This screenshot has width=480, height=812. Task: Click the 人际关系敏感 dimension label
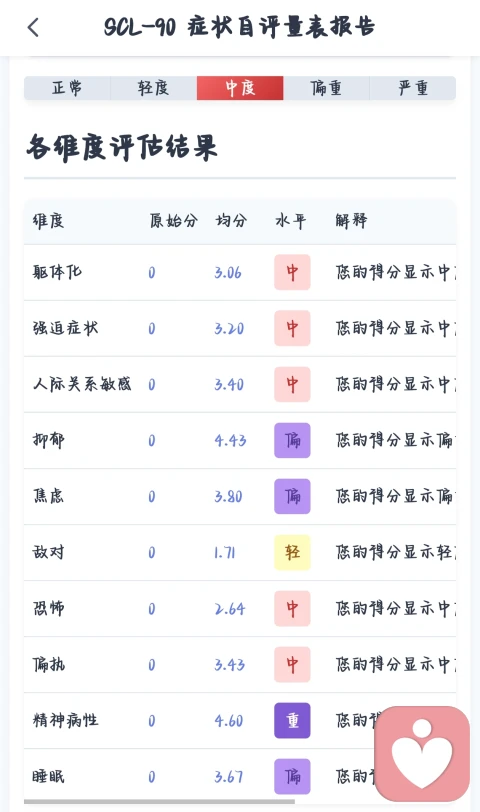82,384
